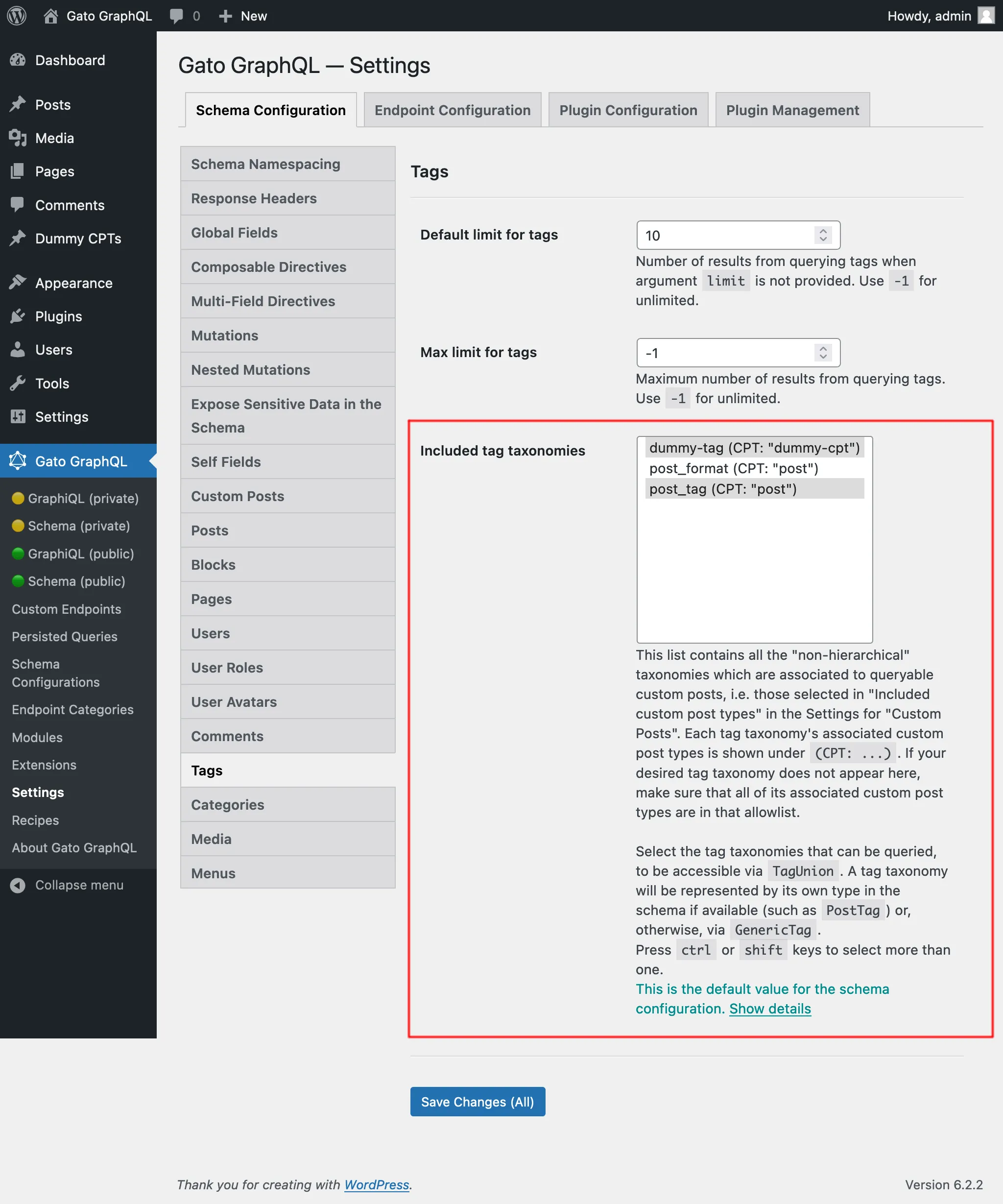Screen dimensions: 1003x1204
Task: Click the Plugins plug icon
Action: pyautogui.click(x=18, y=316)
